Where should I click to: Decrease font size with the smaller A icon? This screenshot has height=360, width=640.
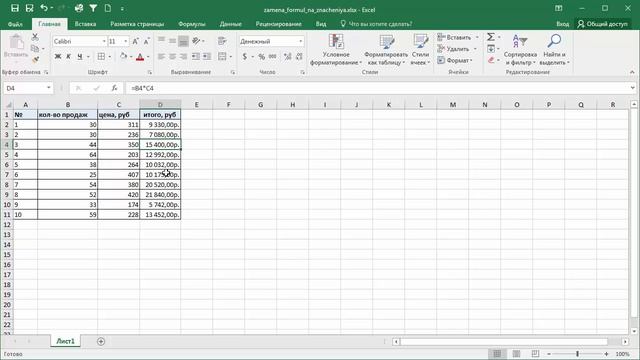pos(147,41)
